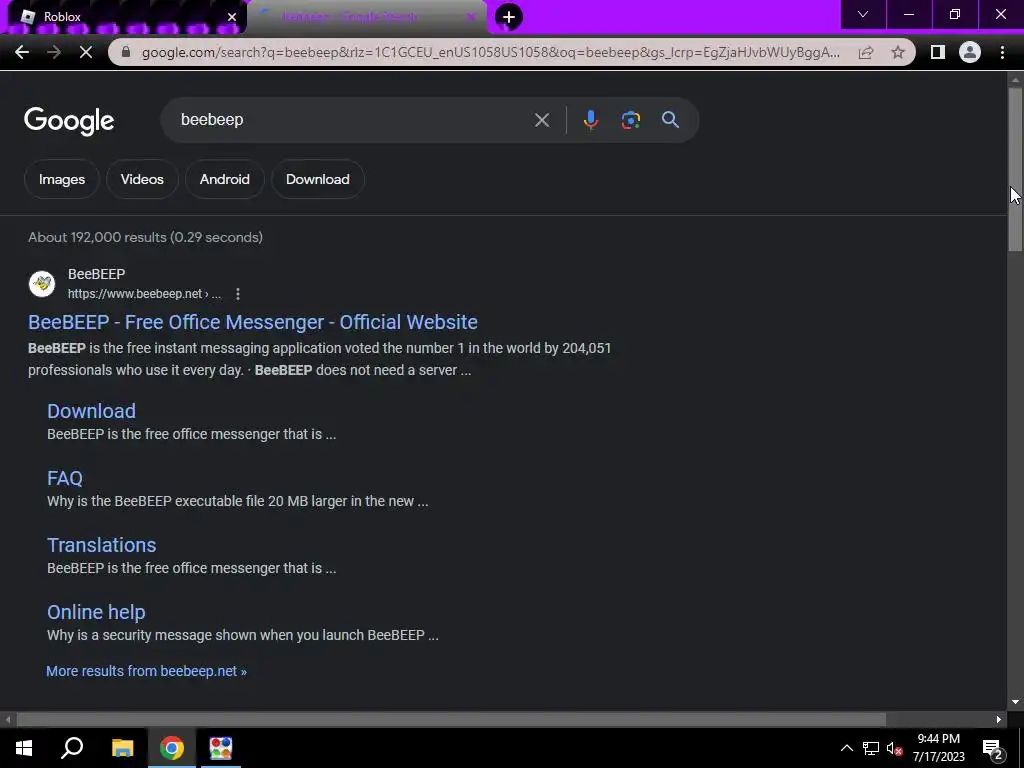Open the Chrome profile avatar
Viewport: 1024px width, 768px height.
[x=970, y=52]
